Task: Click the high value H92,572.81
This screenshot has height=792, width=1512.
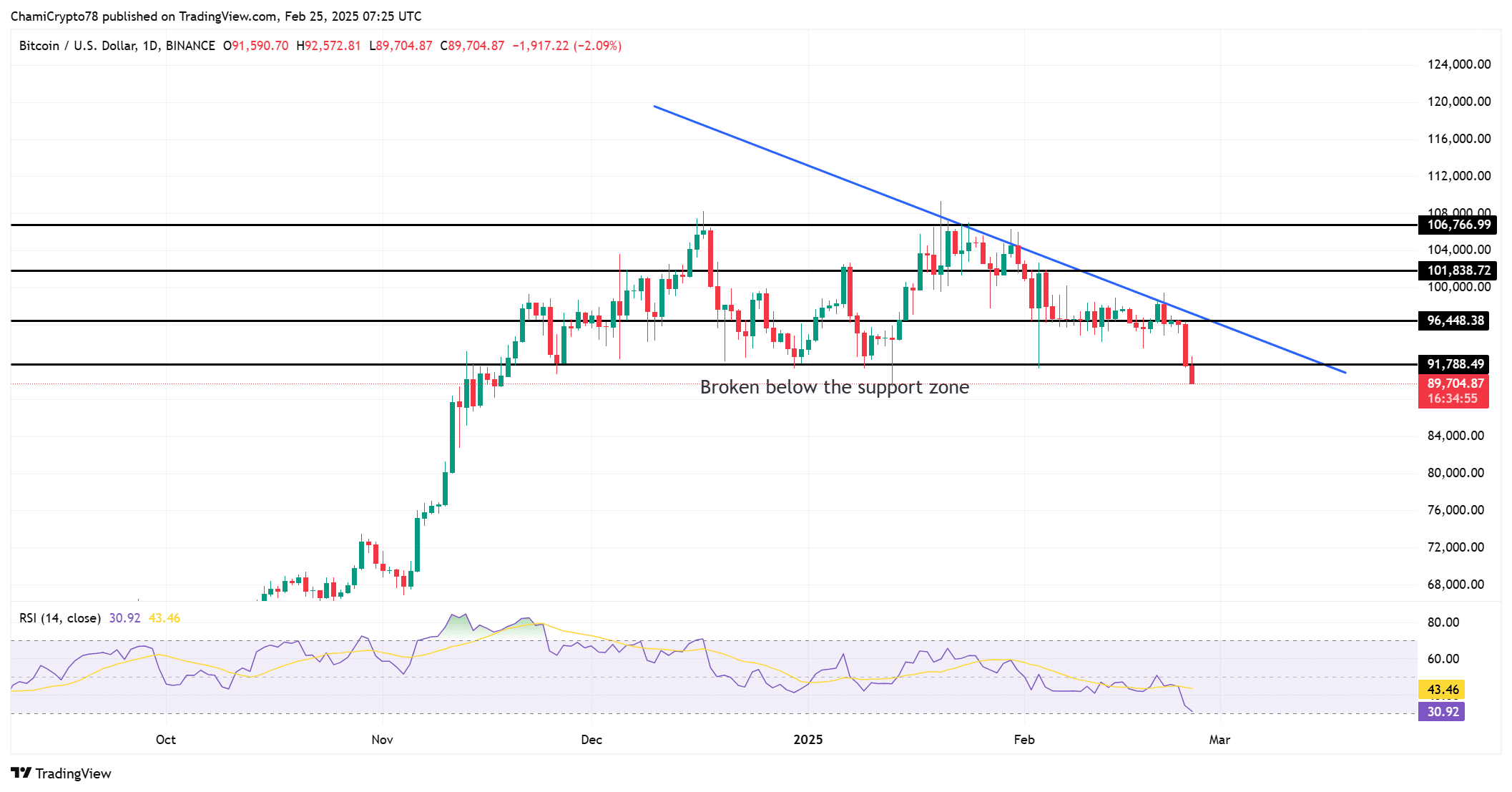Action: [328, 46]
